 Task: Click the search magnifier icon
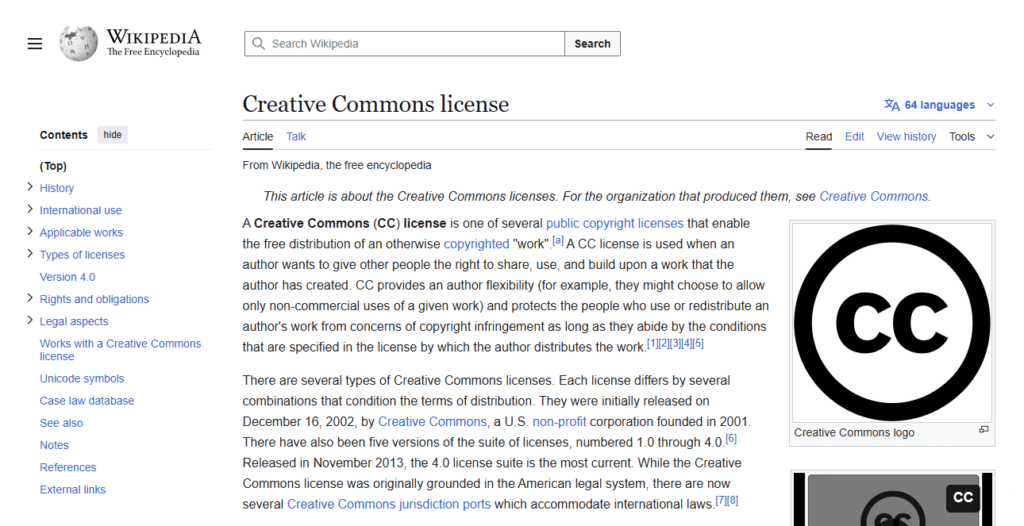pos(259,44)
